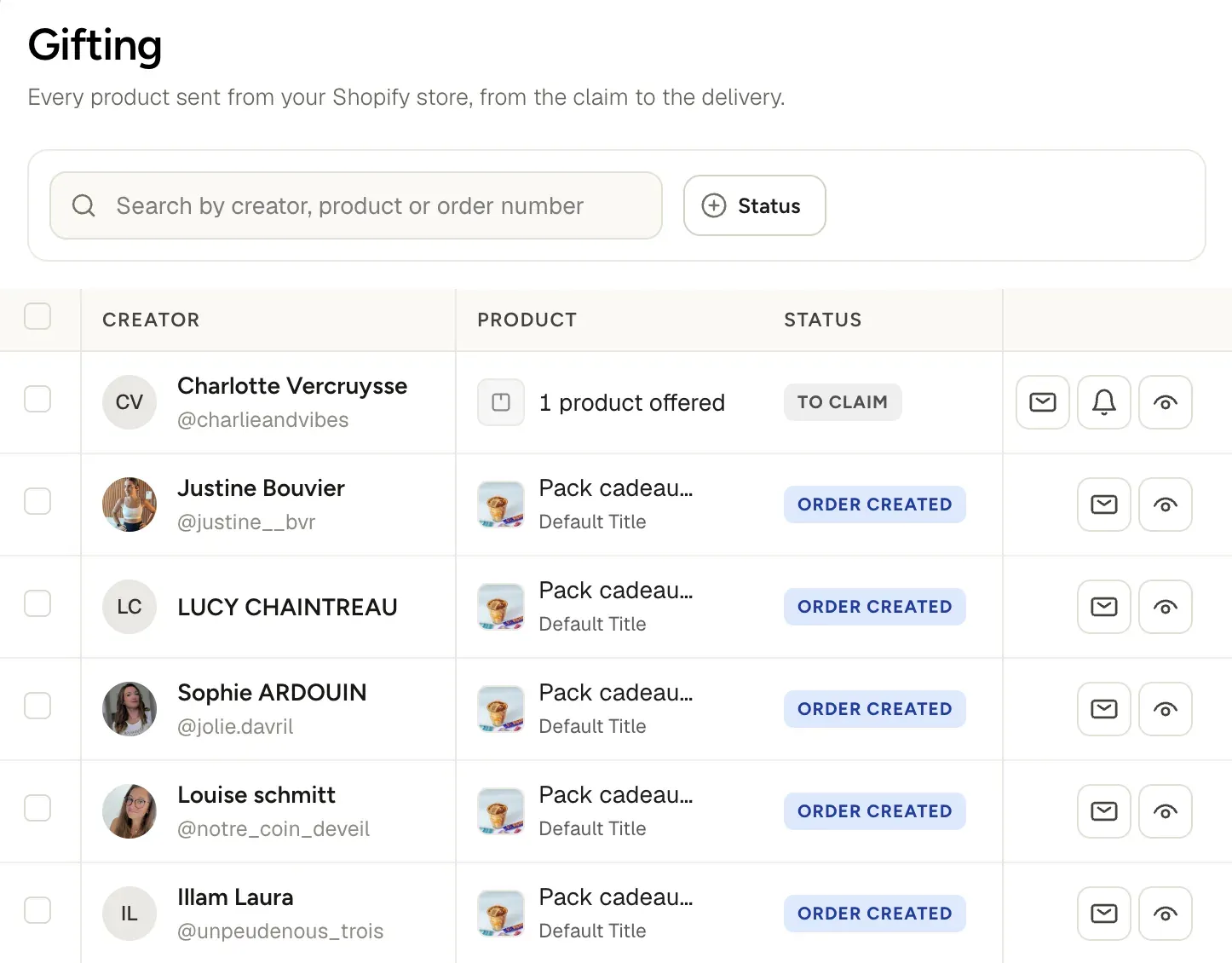Image resolution: width=1232 pixels, height=963 pixels.
Task: Check the Louise schmitt row checkbox
Action: pos(37,808)
